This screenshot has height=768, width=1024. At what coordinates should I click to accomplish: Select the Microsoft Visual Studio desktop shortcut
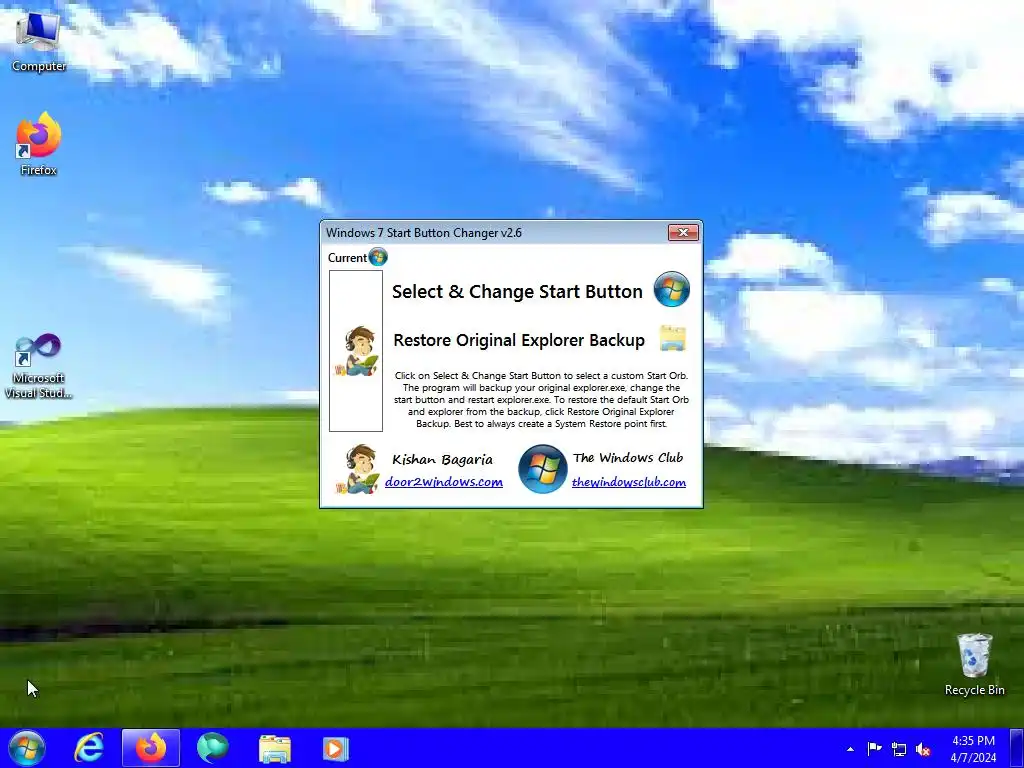click(38, 366)
